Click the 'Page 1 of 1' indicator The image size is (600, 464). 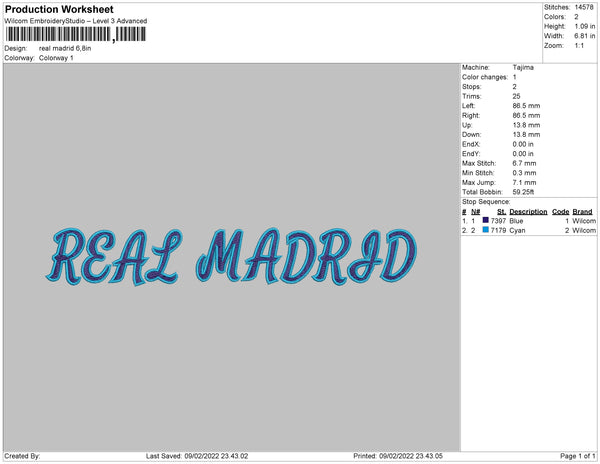(577, 456)
